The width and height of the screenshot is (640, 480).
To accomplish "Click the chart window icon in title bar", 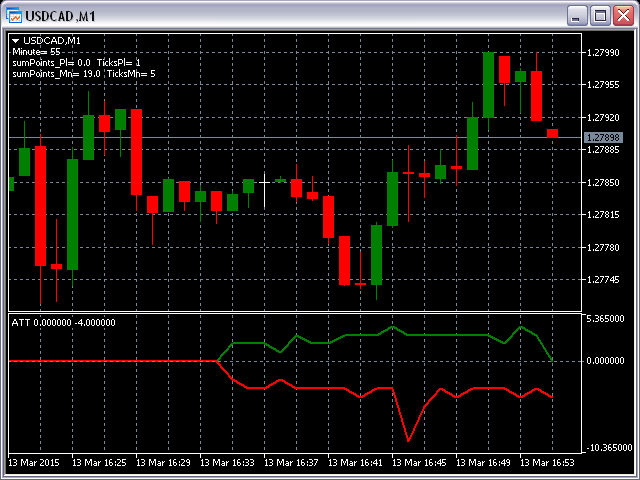I will coord(14,15).
